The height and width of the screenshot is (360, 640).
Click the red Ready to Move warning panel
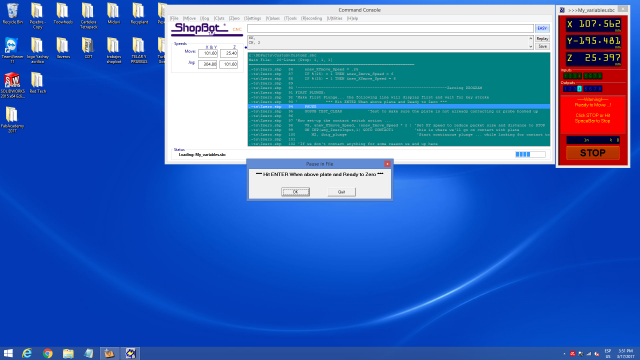click(593, 115)
